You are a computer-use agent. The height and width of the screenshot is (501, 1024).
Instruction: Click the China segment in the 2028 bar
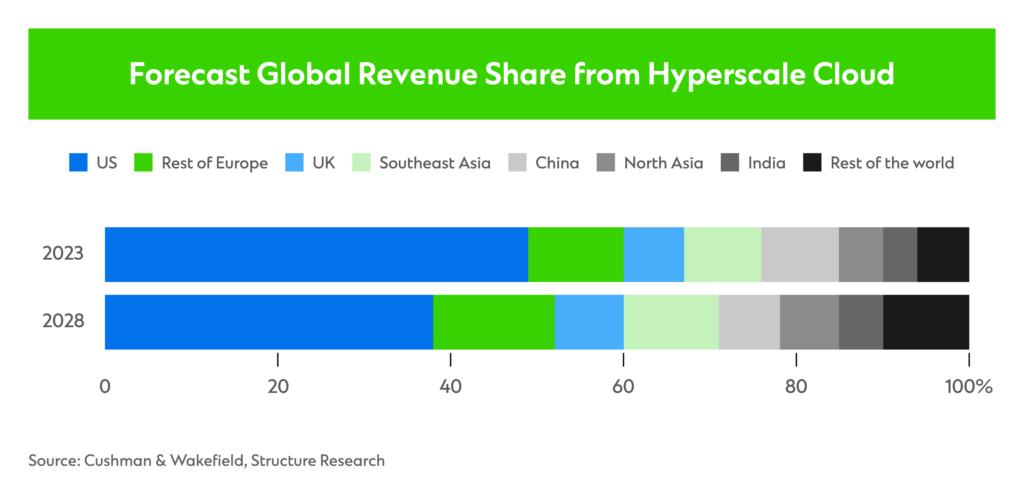749,322
